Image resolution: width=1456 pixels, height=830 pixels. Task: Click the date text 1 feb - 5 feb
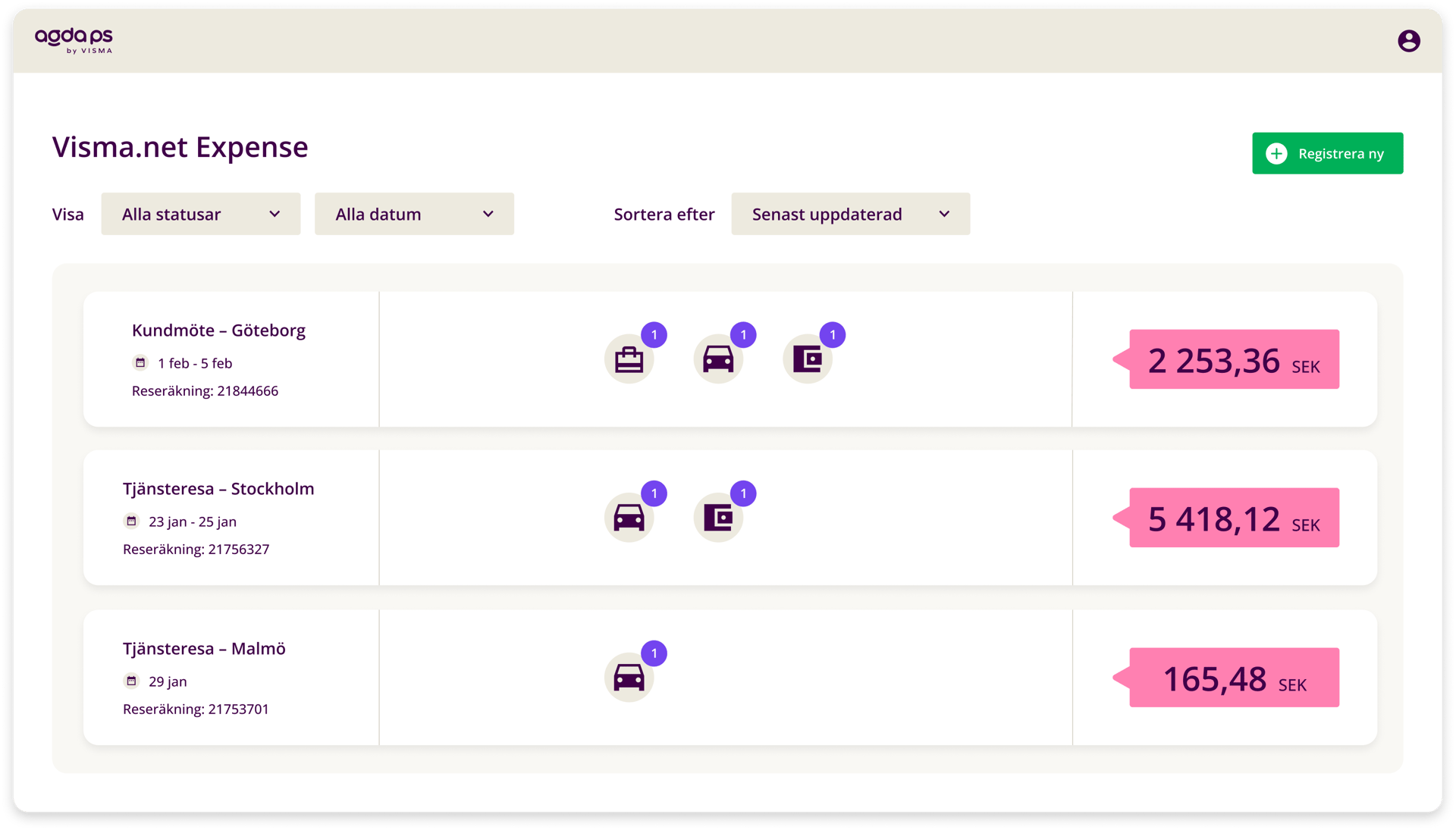195,363
